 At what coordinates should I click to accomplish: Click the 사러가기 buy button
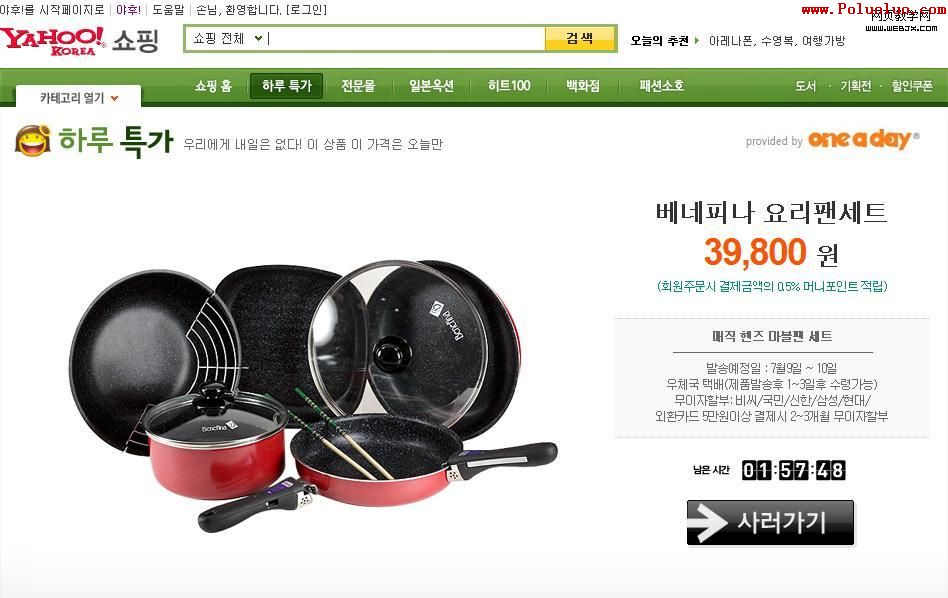click(x=770, y=522)
